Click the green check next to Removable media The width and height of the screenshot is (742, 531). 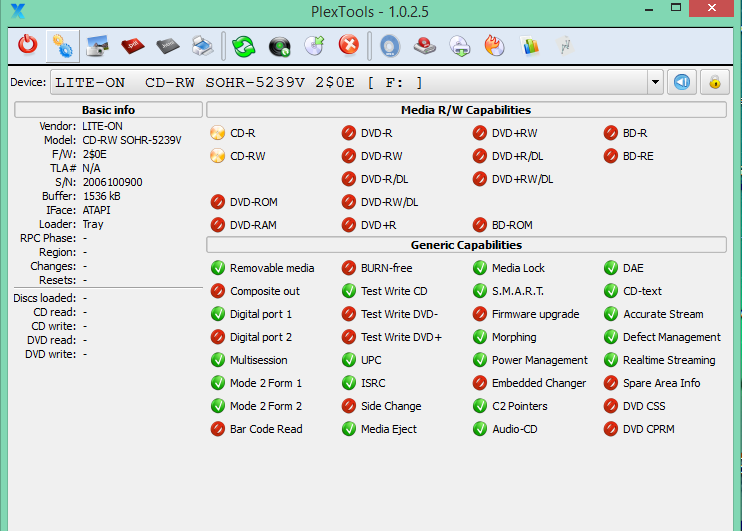coord(217,268)
